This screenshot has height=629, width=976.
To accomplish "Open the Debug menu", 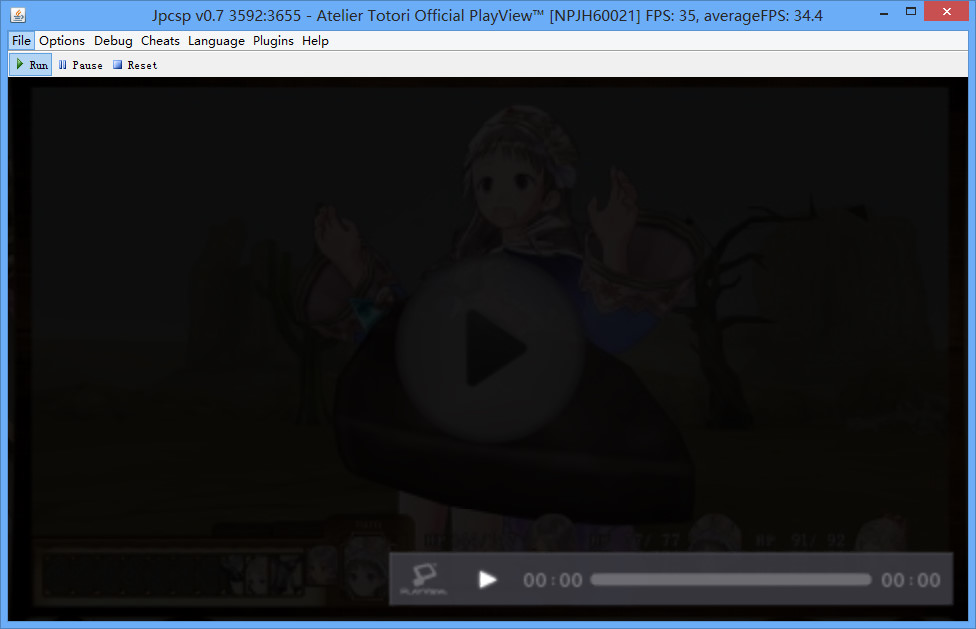I will [113, 40].
